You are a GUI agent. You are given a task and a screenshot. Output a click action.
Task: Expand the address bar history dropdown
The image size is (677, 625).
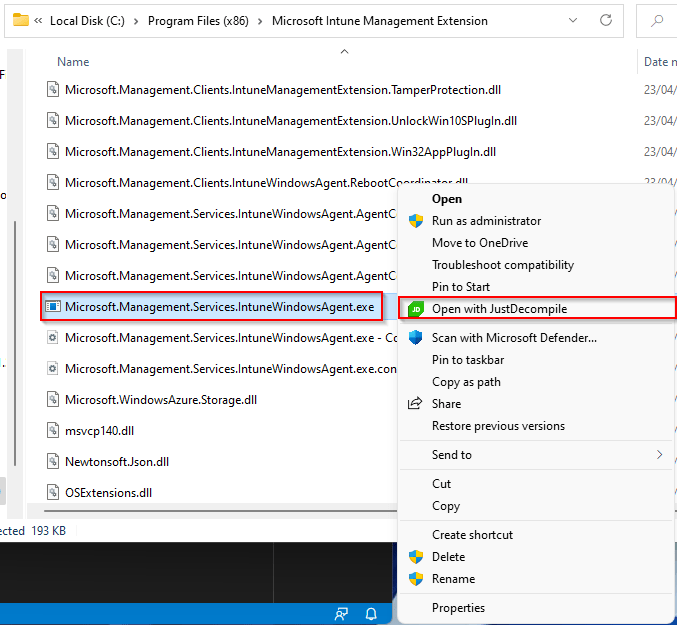pos(572,20)
